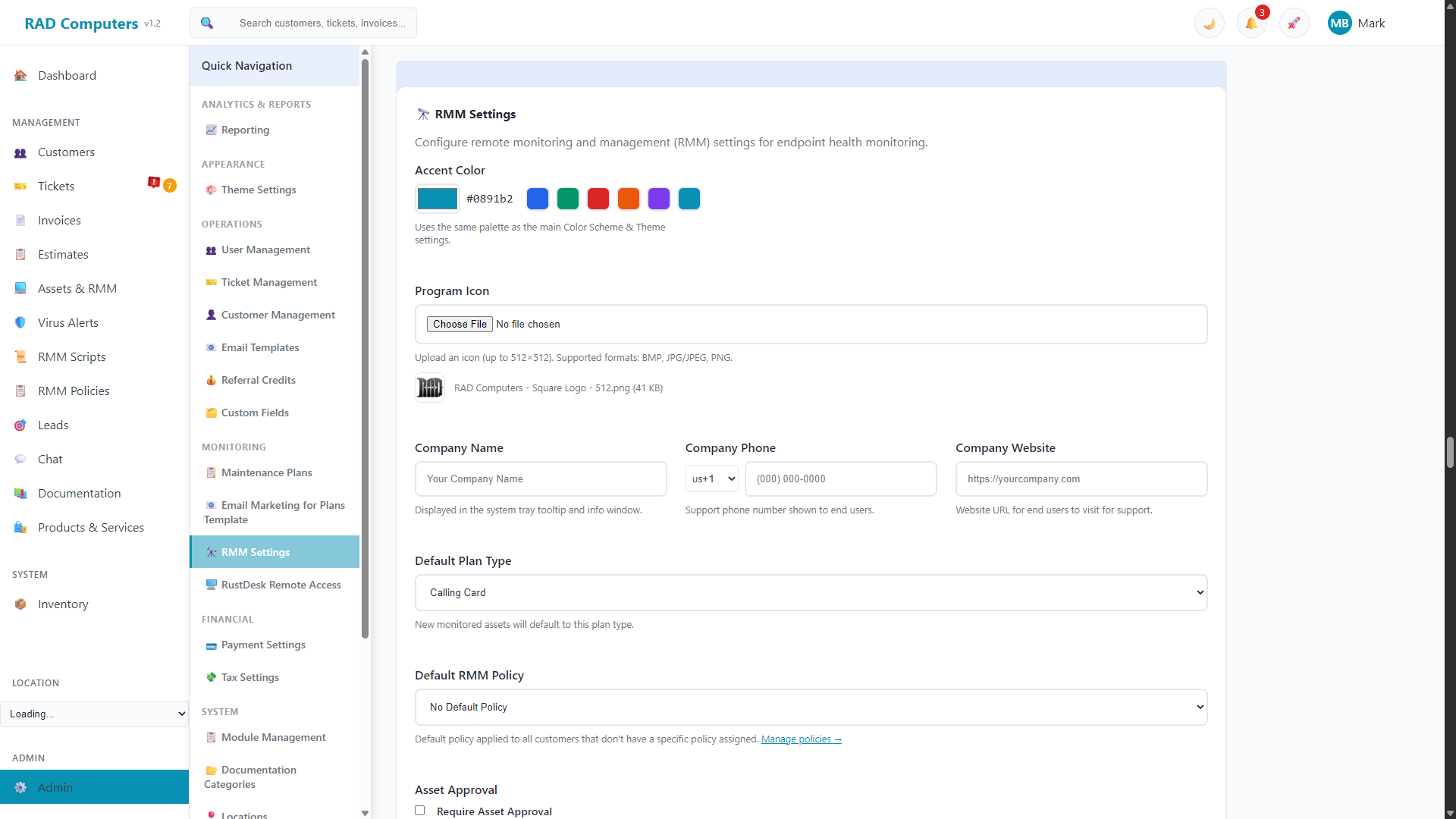1456x819 pixels.
Task: Open notifications via the bell icon
Action: (1251, 23)
